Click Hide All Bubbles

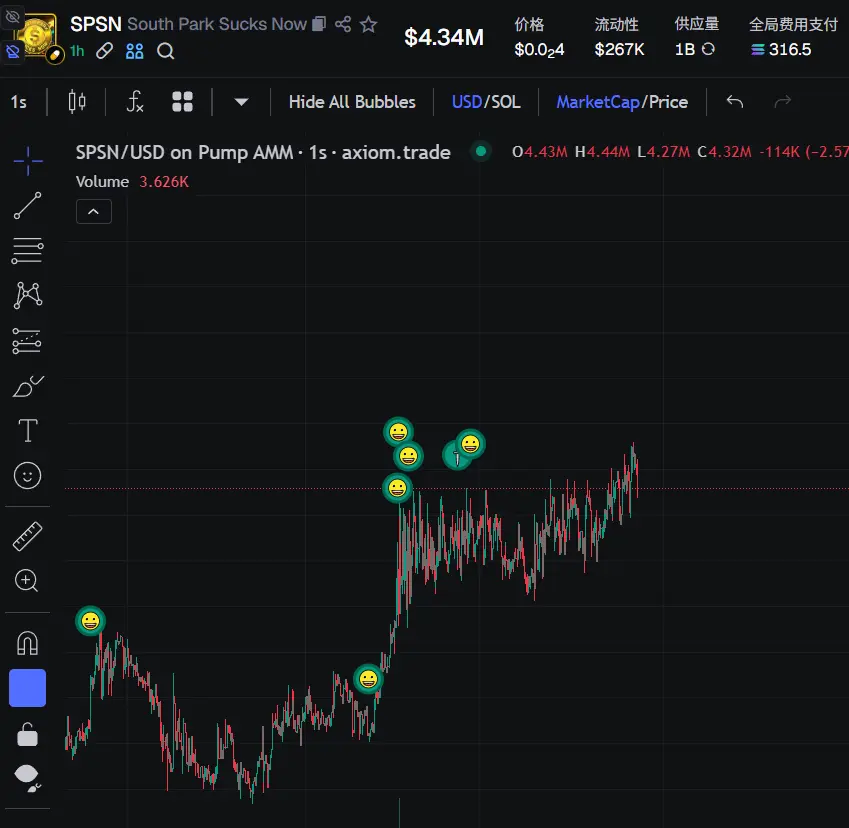[x=352, y=102]
